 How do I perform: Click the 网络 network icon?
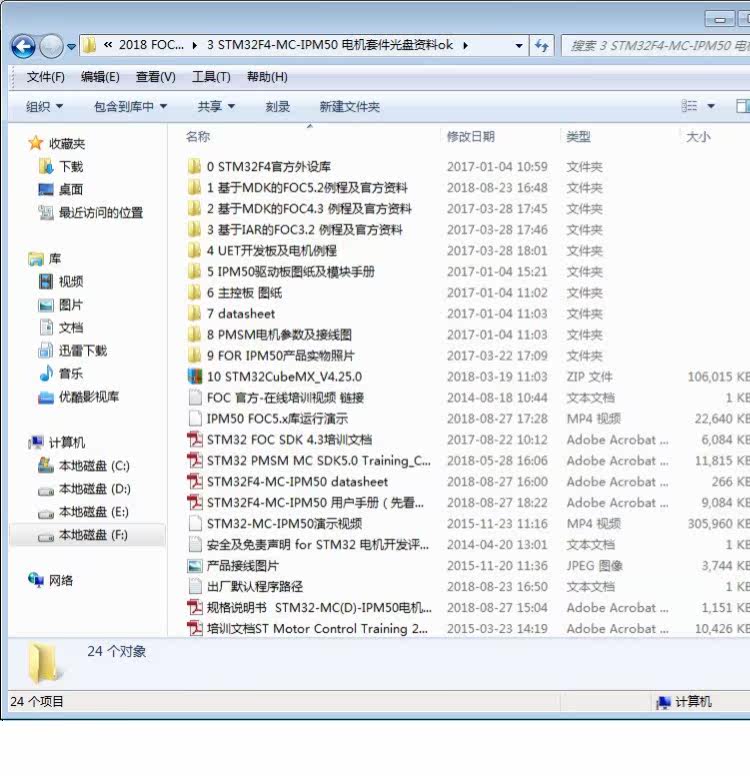(x=36, y=580)
